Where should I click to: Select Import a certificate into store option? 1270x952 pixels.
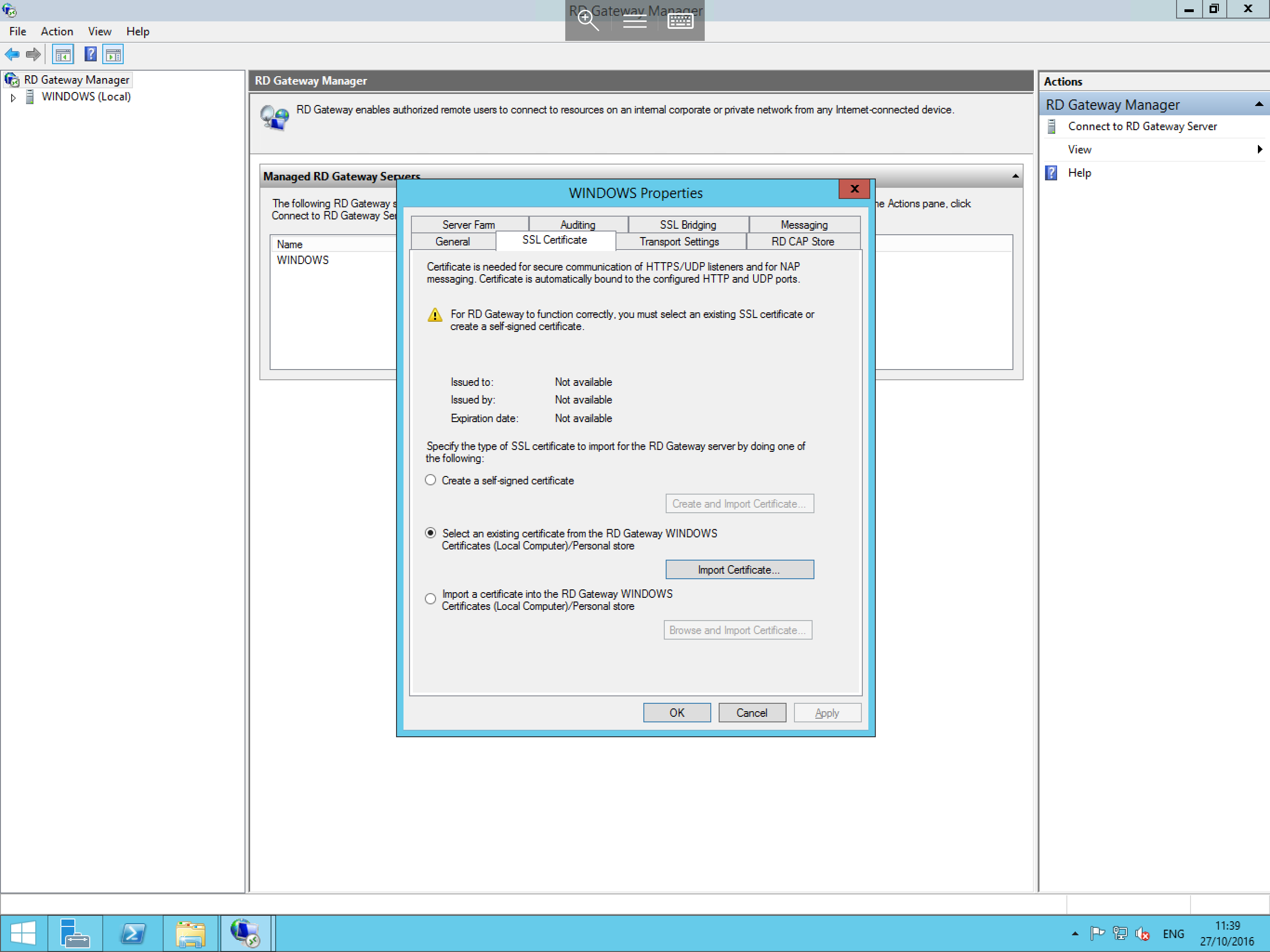pos(430,599)
